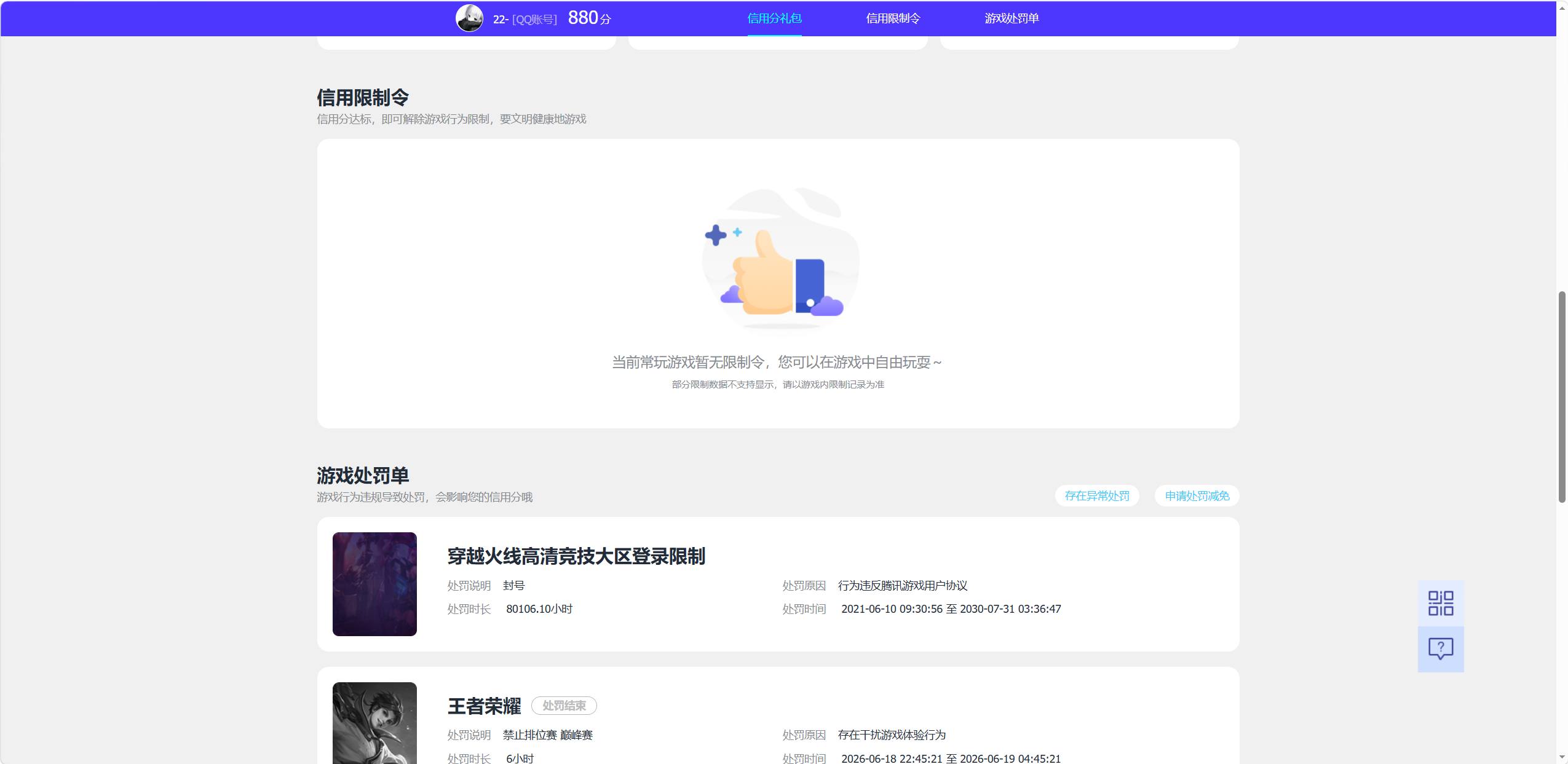Switch to the 信用分礼包 tab
The width and height of the screenshot is (1568, 764).
[x=774, y=18]
